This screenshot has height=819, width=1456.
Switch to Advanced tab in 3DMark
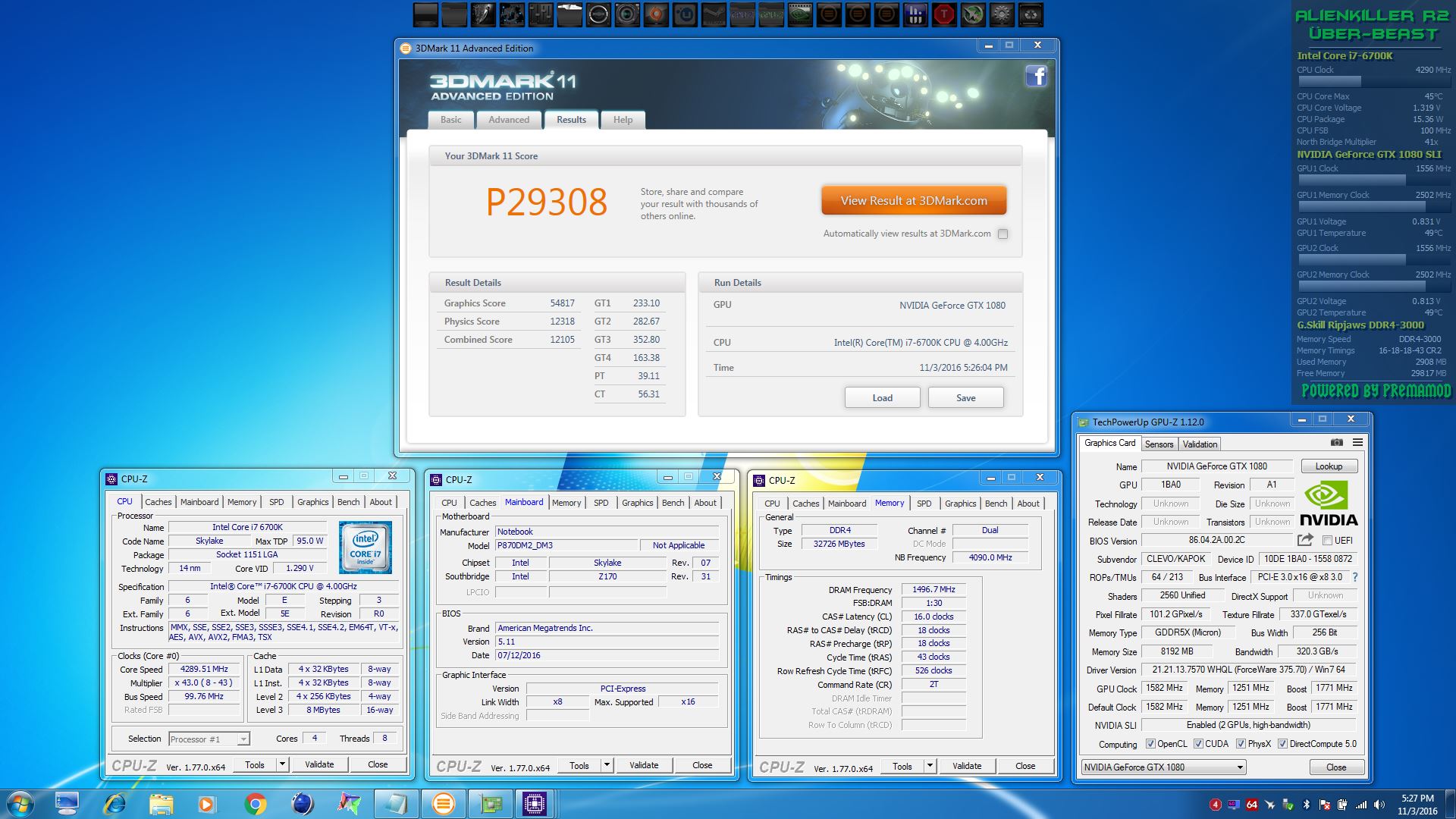point(508,120)
